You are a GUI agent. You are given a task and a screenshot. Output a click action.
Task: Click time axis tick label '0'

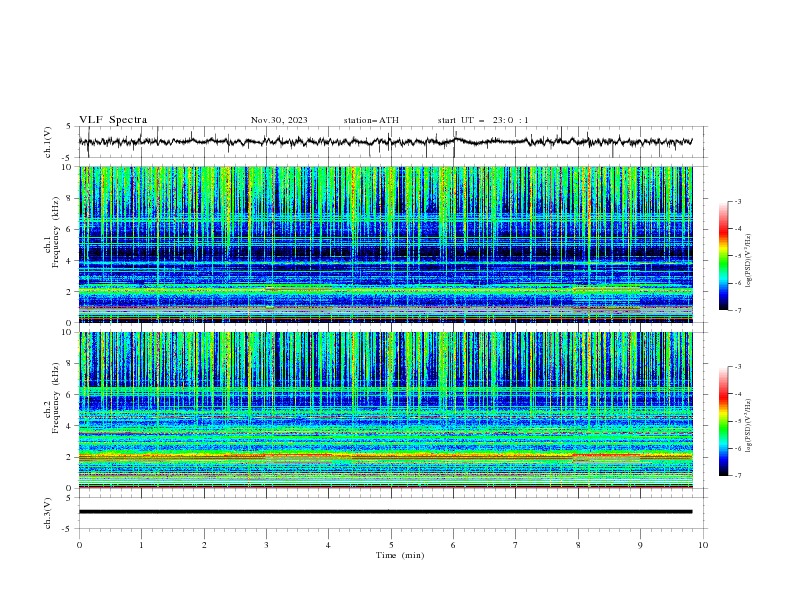tap(79, 545)
